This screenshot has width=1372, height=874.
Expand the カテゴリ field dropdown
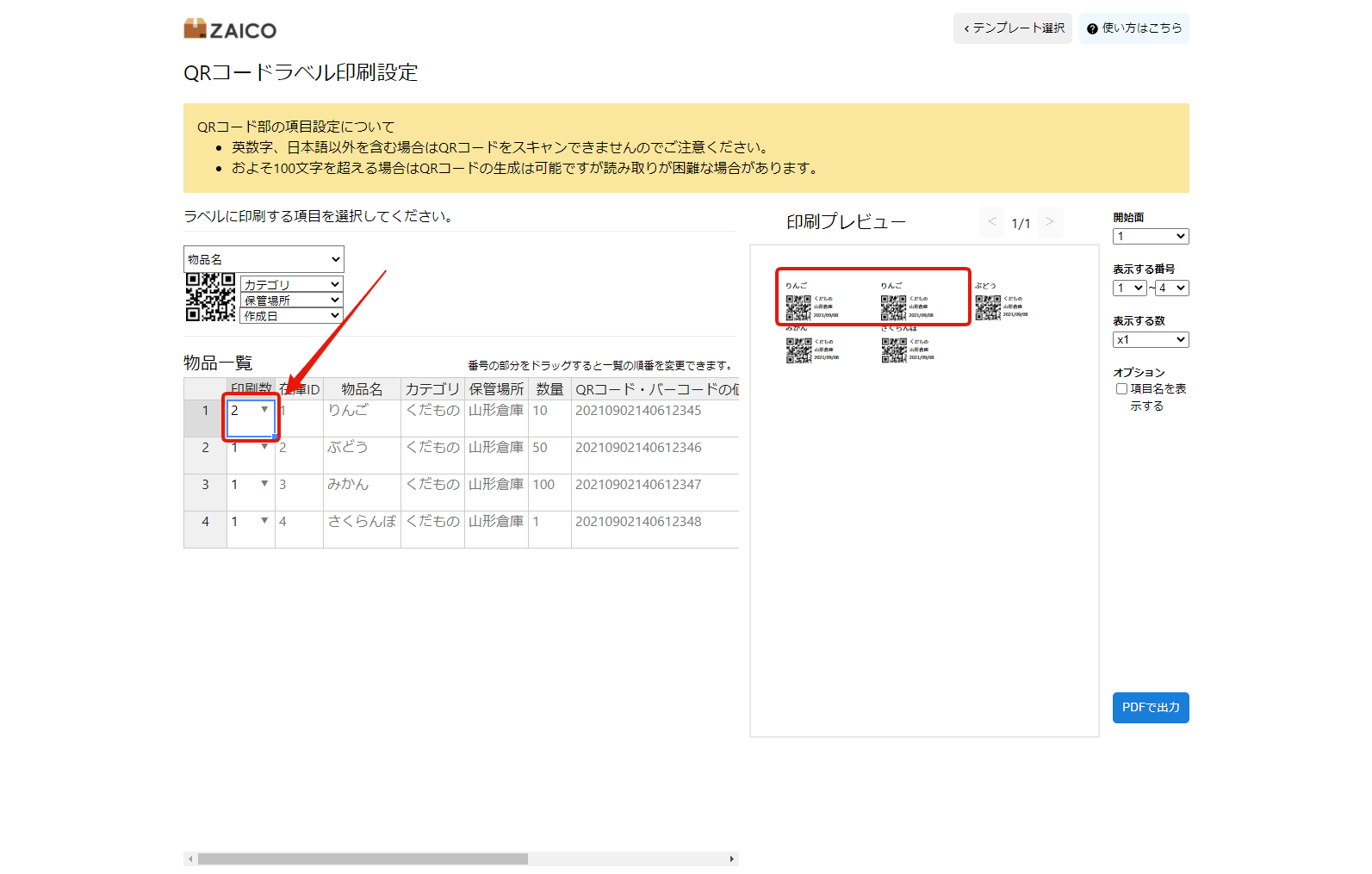(292, 284)
